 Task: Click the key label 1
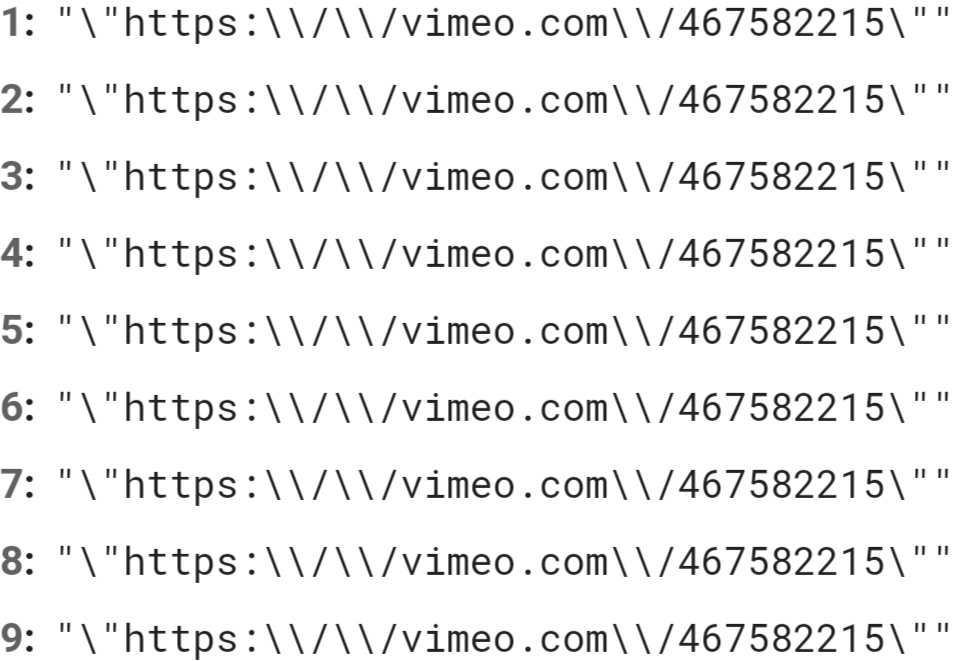(x=18, y=23)
